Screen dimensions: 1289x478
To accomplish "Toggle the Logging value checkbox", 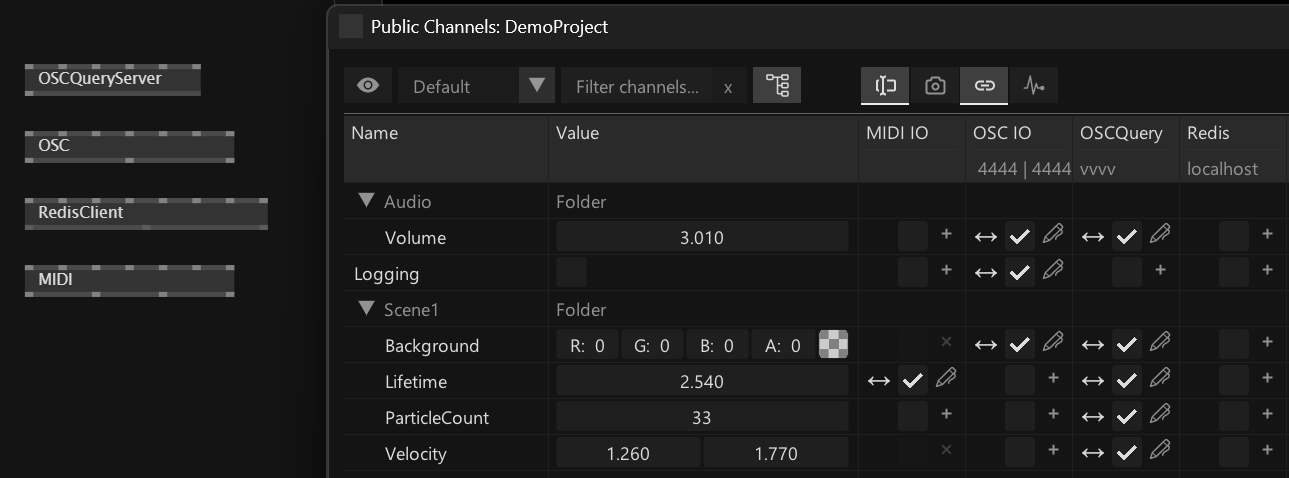I will click(571, 273).
